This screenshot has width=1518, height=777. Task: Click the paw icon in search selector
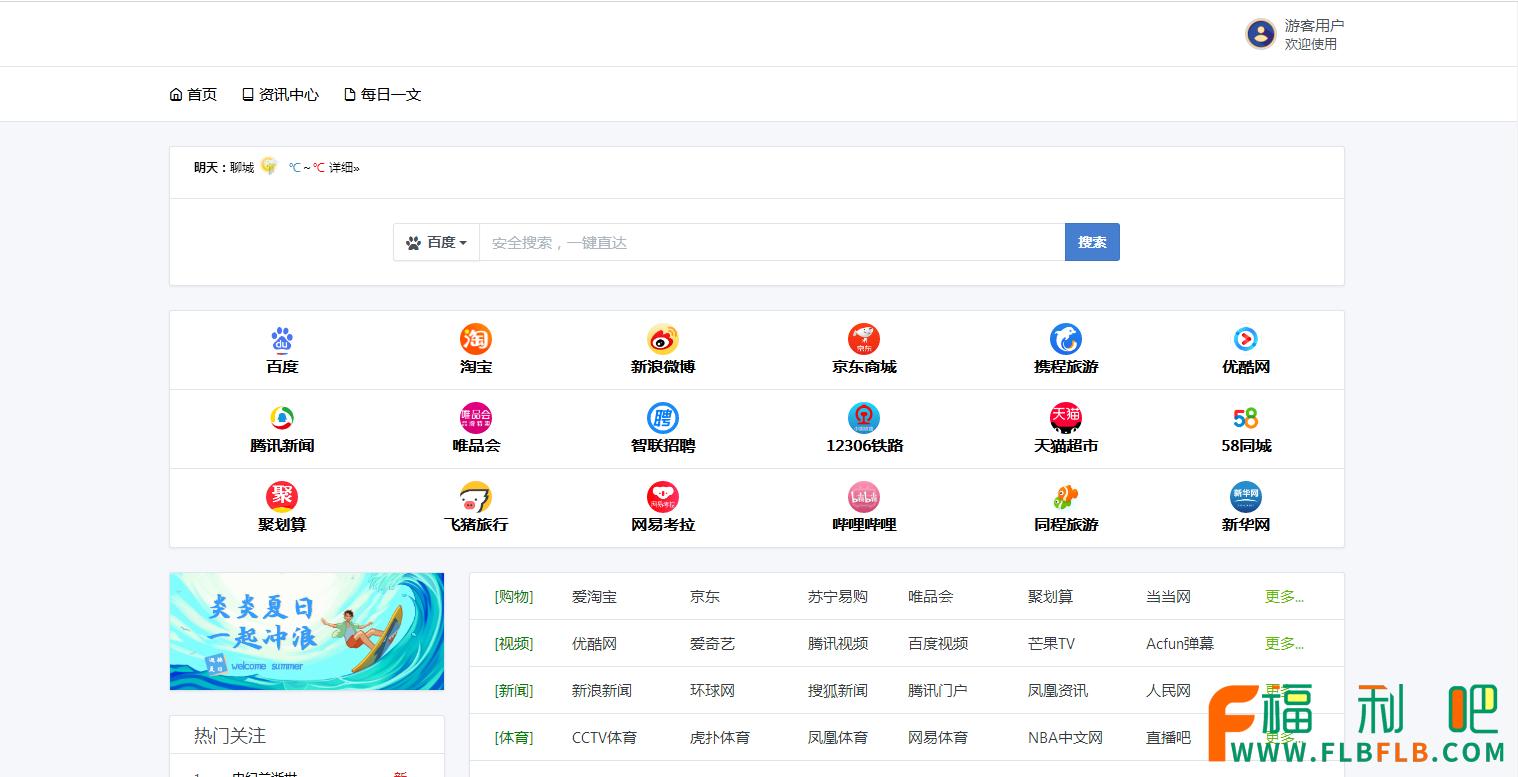(414, 243)
